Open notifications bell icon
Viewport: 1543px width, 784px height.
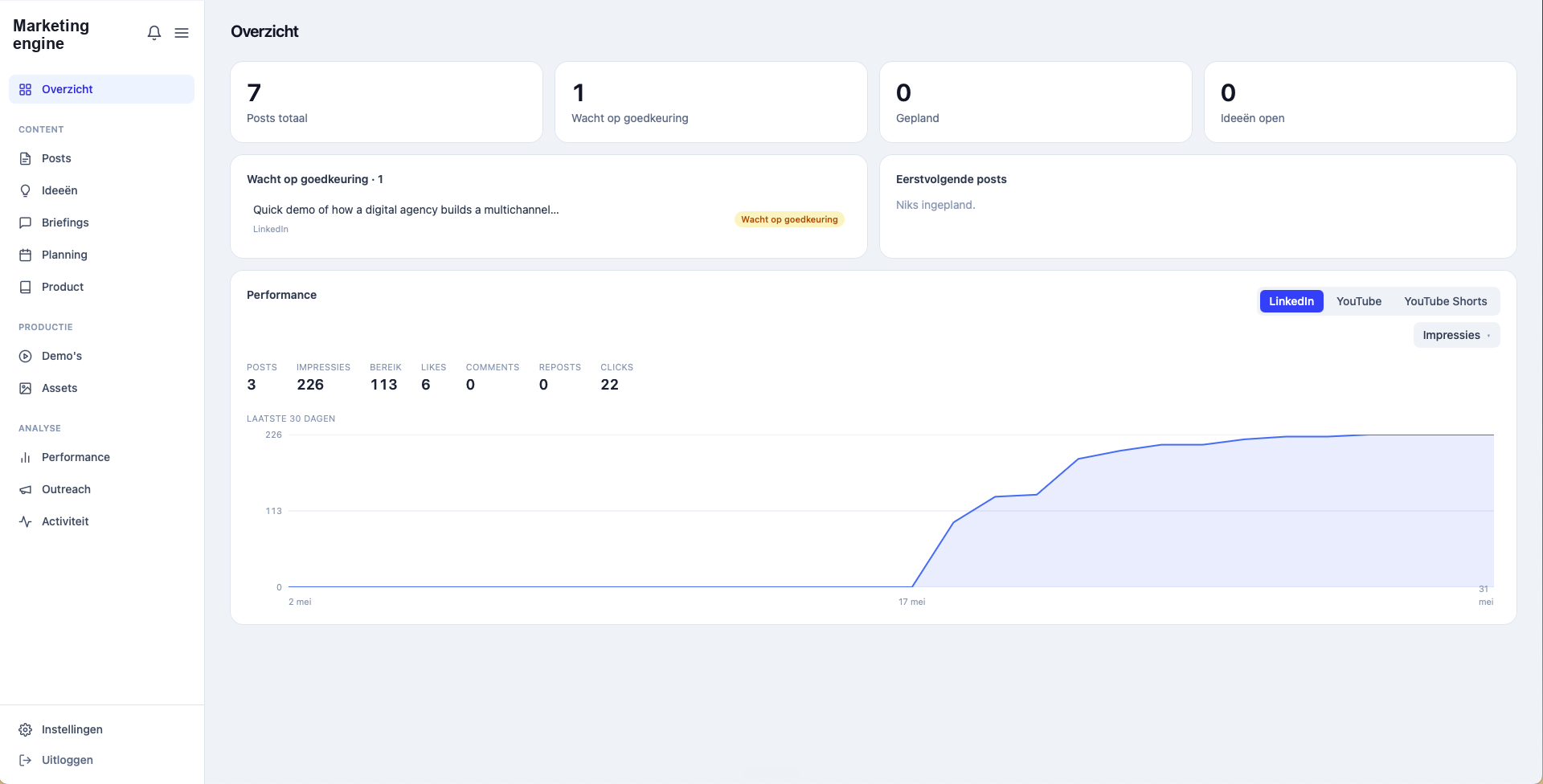click(154, 33)
